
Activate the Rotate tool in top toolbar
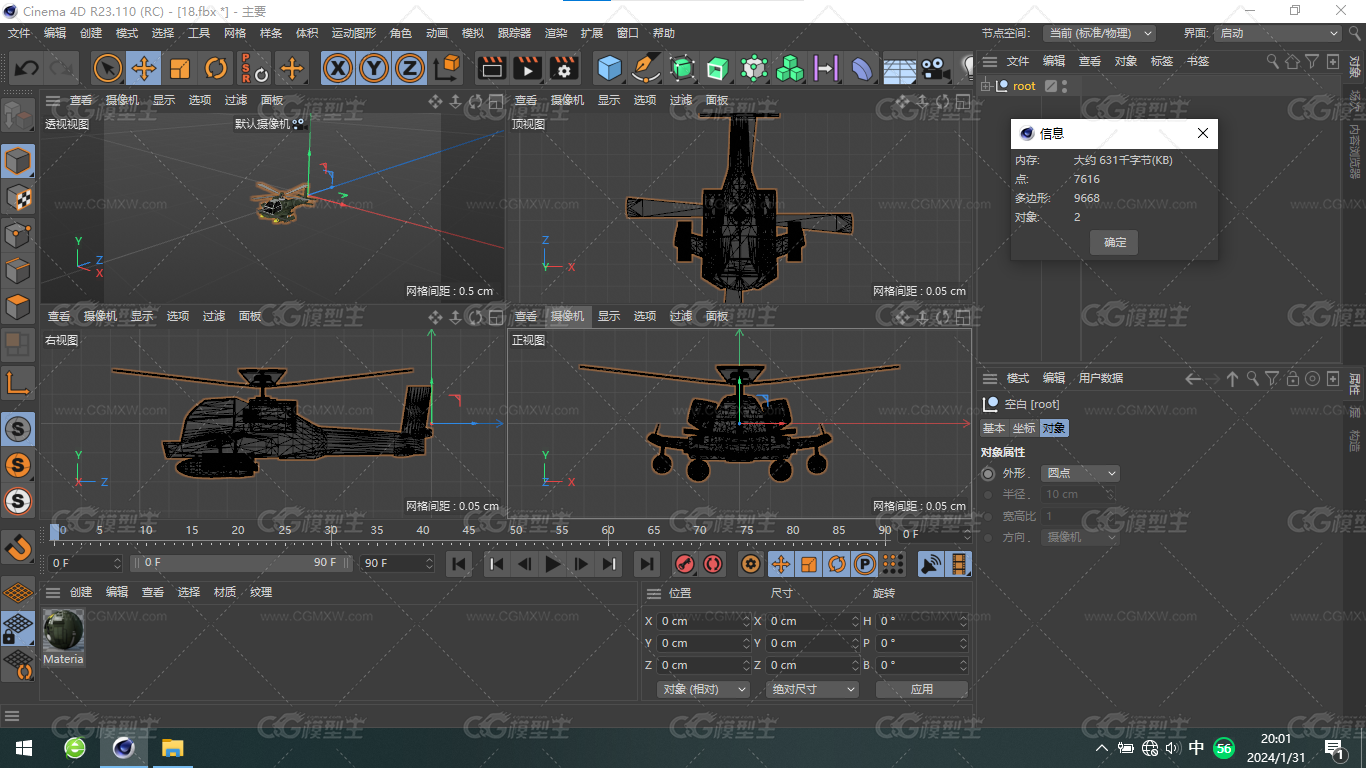pyautogui.click(x=216, y=68)
